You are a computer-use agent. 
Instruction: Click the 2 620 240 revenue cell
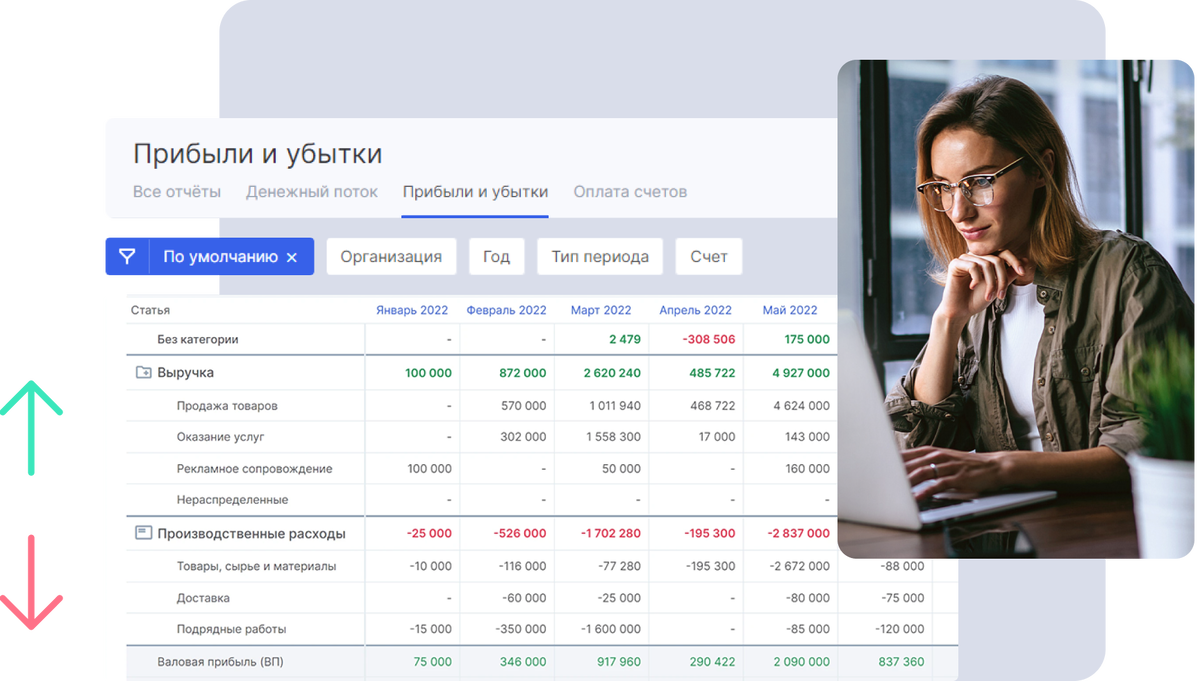coord(612,372)
